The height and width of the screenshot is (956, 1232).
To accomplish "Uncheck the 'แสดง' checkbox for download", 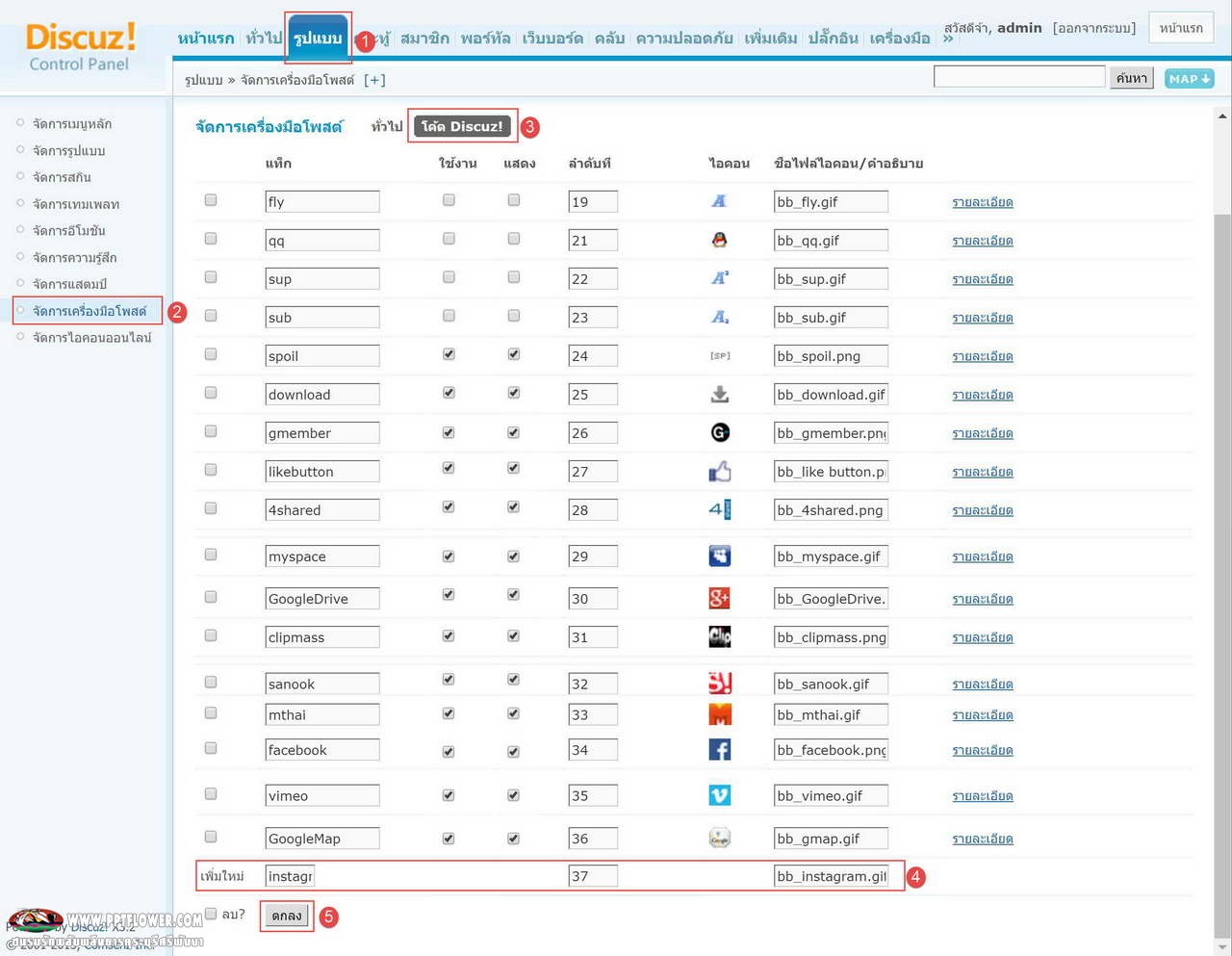I will point(514,393).
